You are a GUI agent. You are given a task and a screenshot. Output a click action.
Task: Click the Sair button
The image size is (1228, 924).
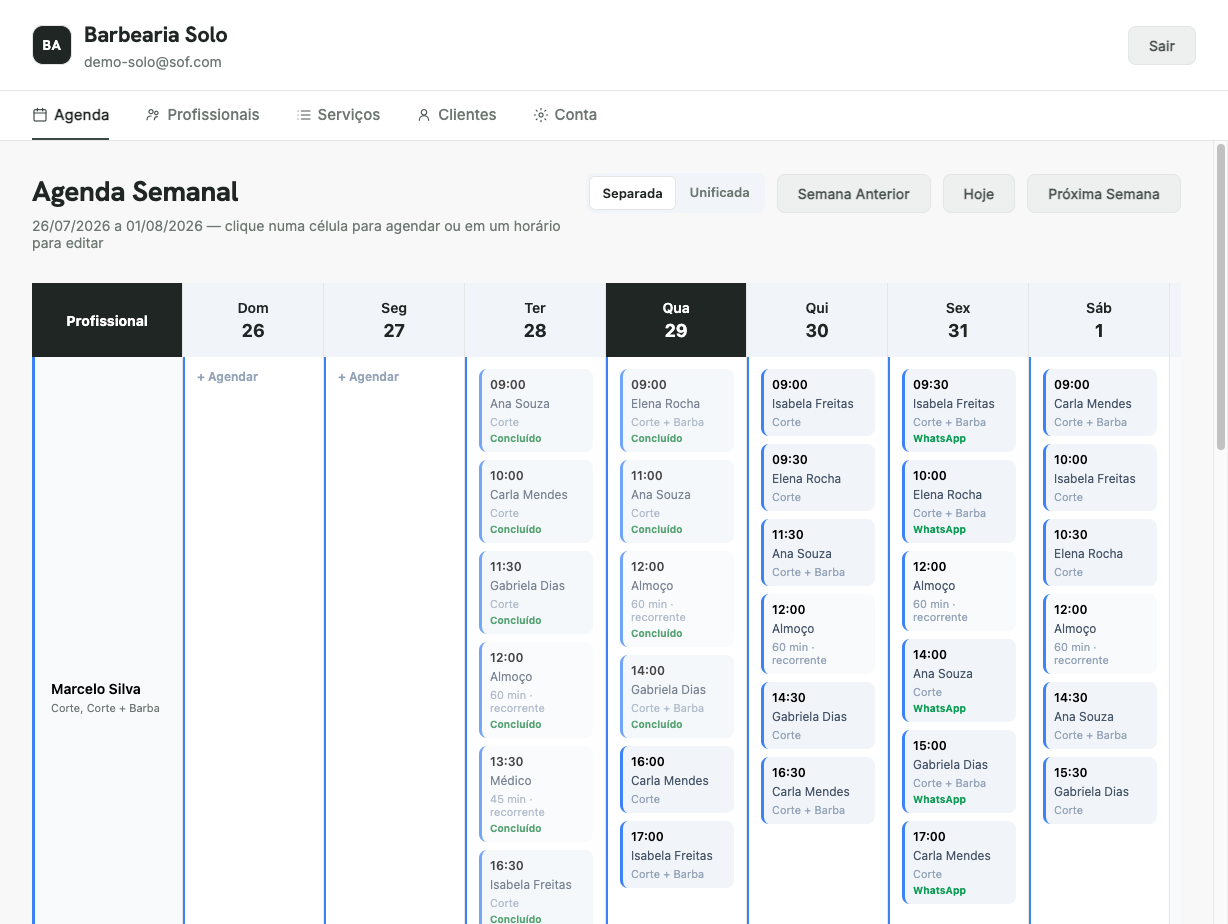1162,46
